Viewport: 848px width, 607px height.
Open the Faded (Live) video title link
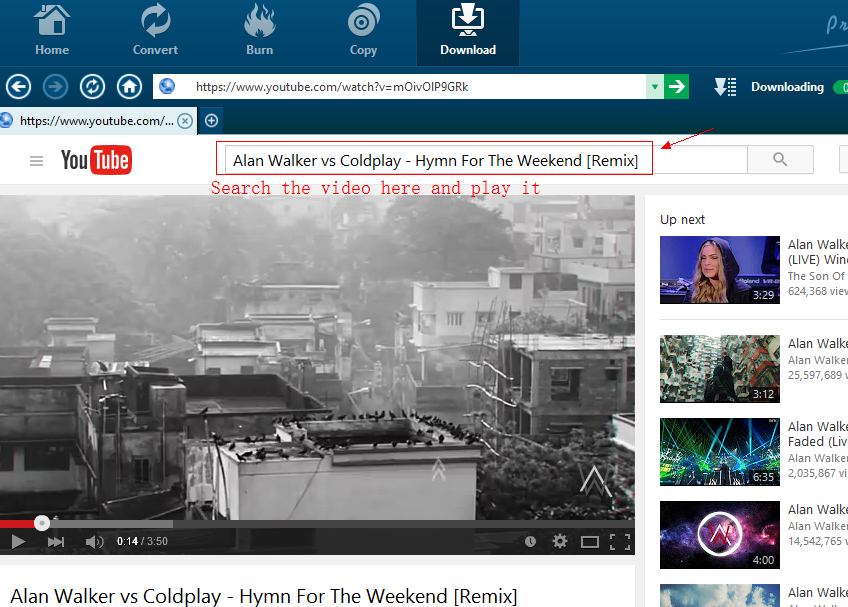point(818,434)
